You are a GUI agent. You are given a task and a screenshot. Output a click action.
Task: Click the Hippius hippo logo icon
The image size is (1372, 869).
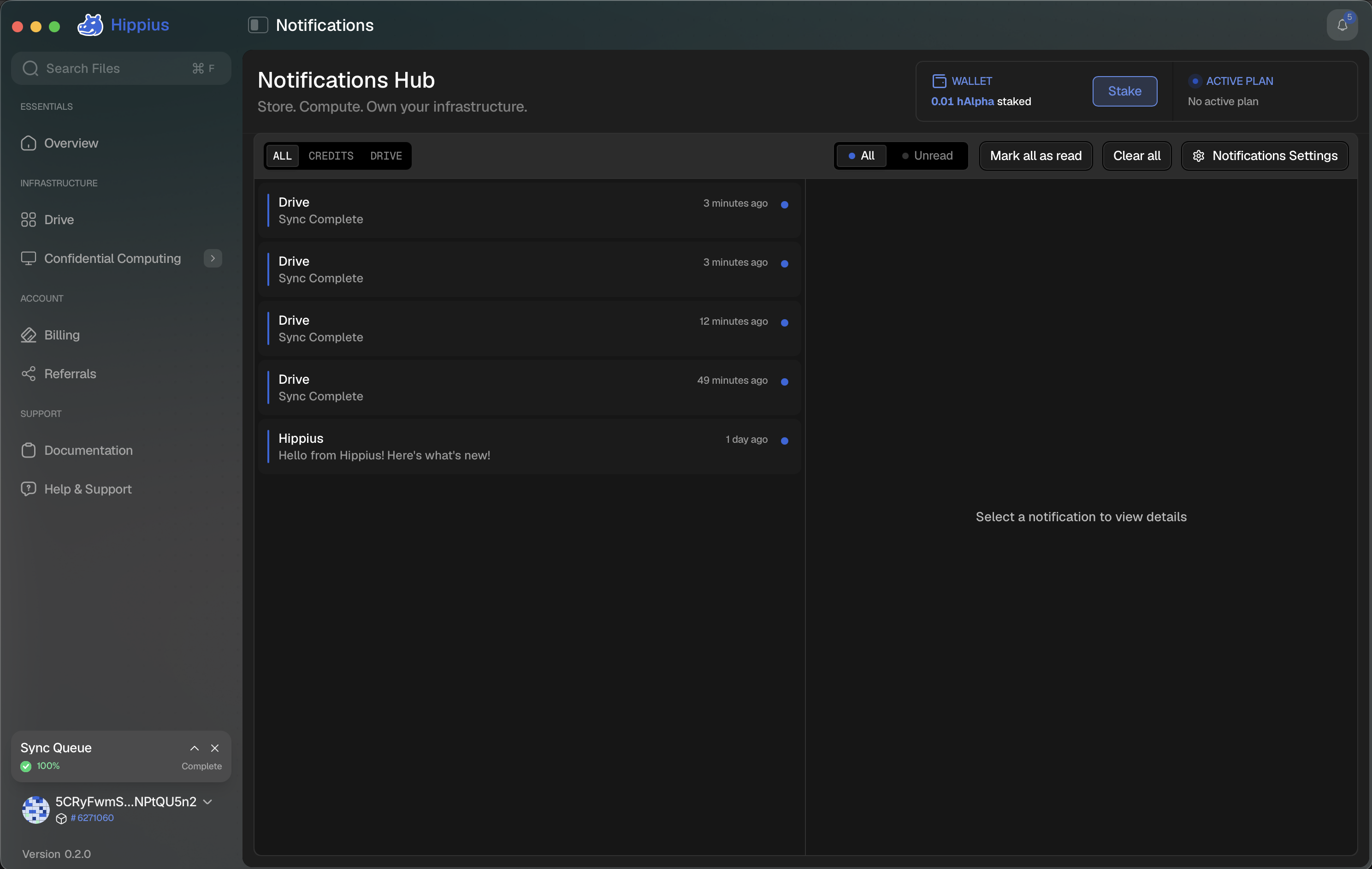point(90,24)
